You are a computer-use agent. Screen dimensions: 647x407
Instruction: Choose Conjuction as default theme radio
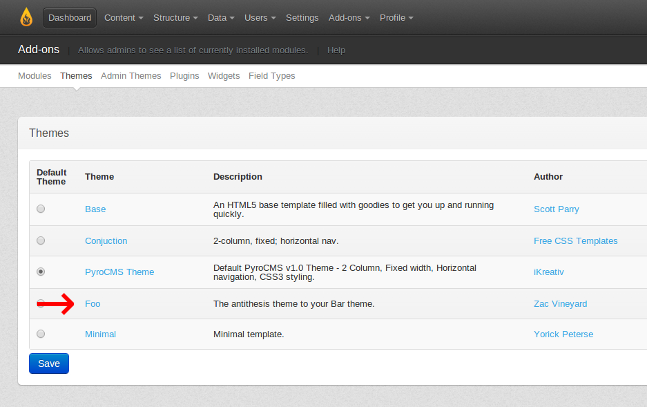[x=41, y=241]
